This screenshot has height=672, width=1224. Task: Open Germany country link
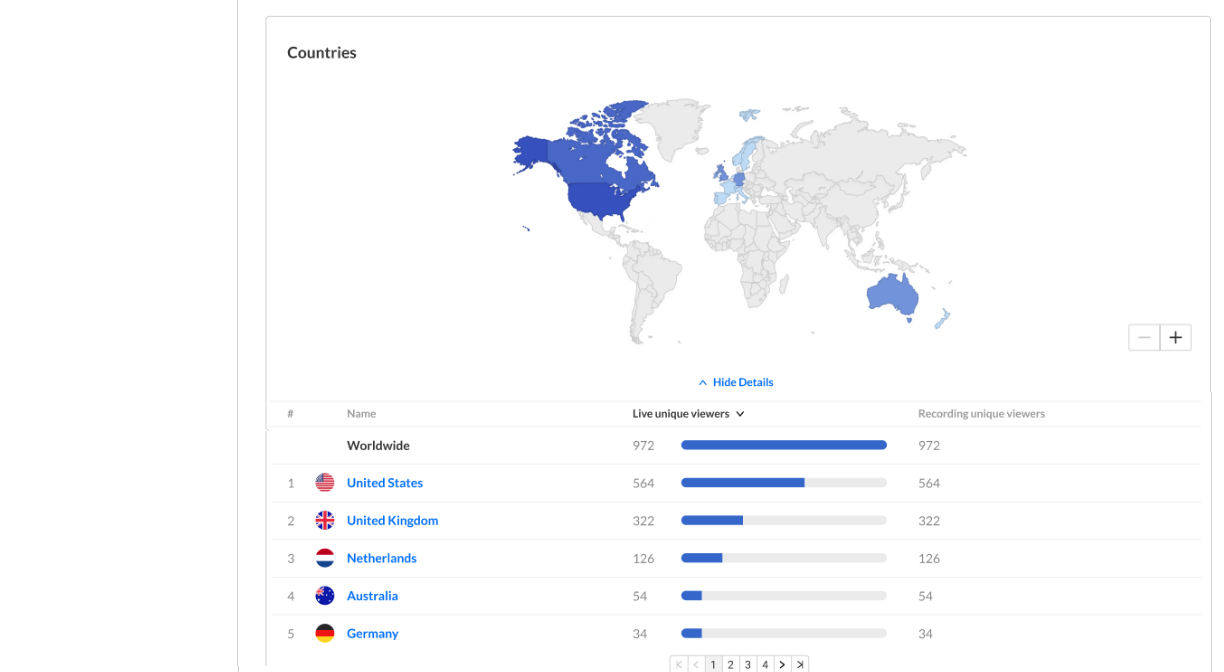pyautogui.click(x=372, y=633)
